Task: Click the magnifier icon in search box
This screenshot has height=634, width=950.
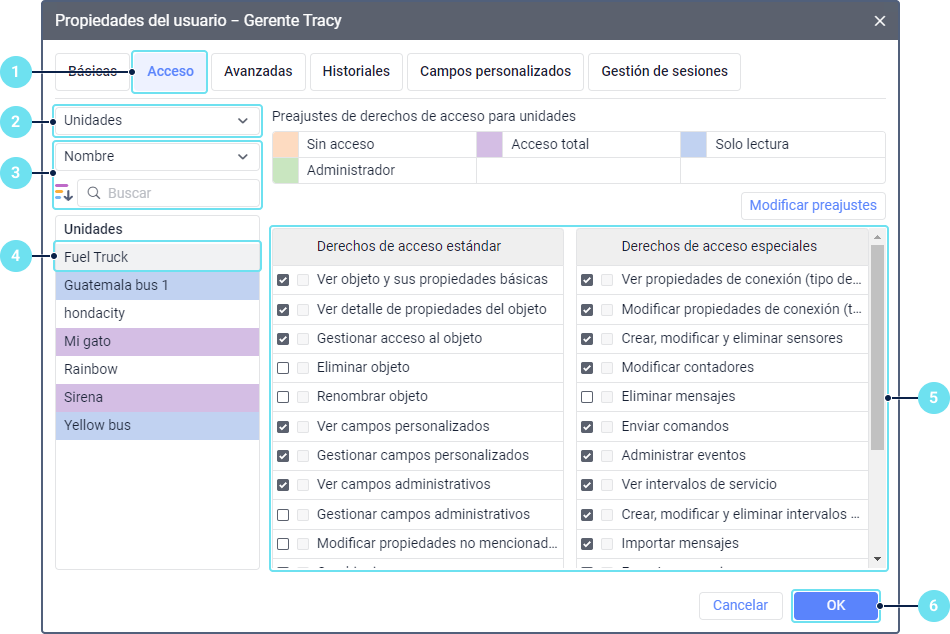Action: 94,193
